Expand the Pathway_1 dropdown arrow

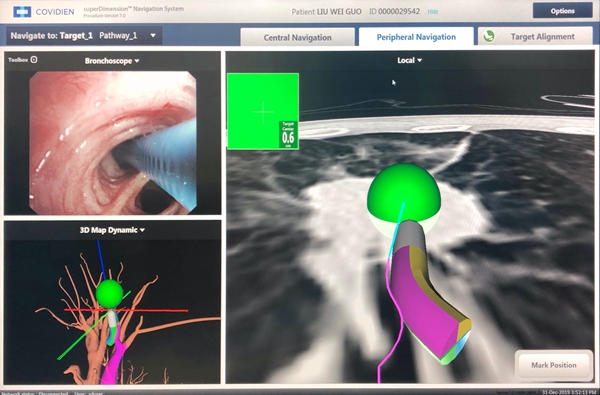pos(153,36)
